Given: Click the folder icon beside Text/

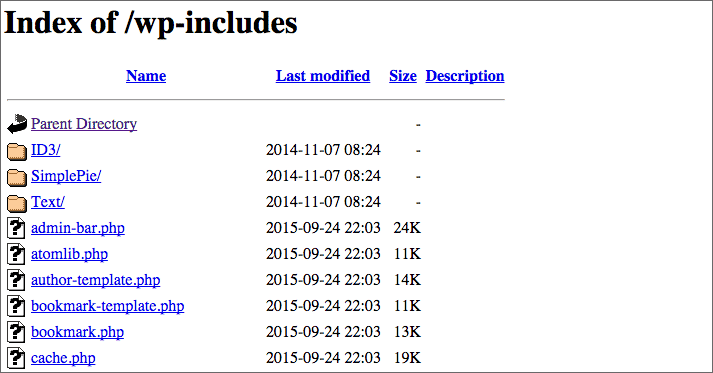Looking at the screenshot, I should tap(17, 203).
